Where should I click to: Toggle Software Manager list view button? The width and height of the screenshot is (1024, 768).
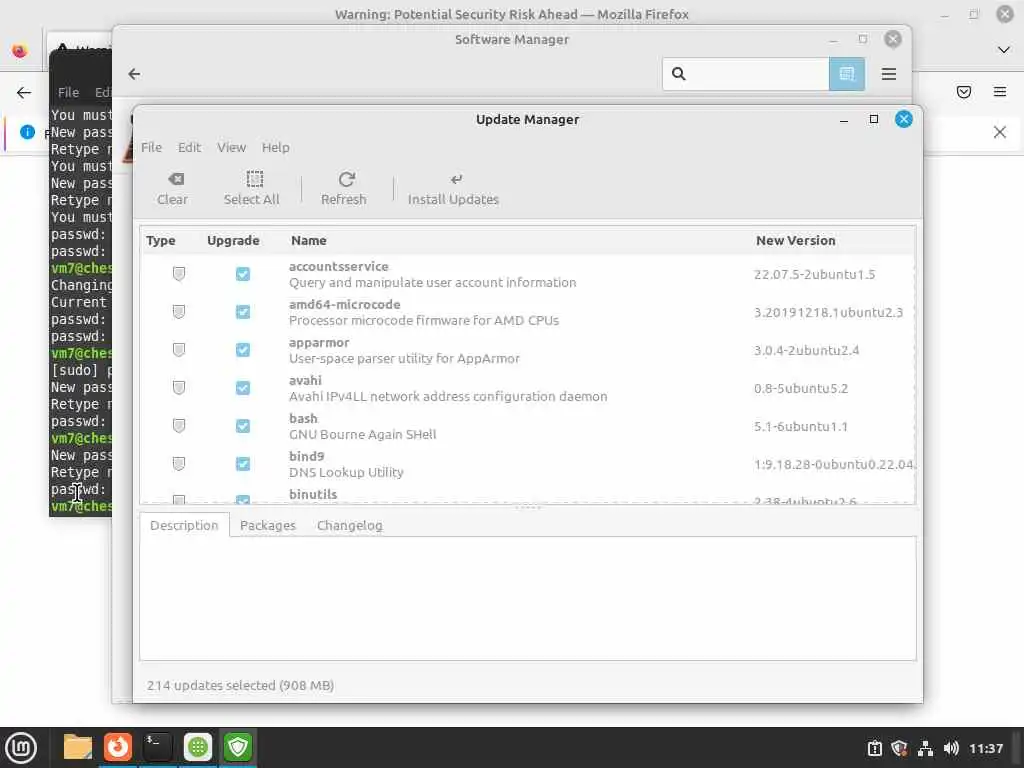click(847, 74)
